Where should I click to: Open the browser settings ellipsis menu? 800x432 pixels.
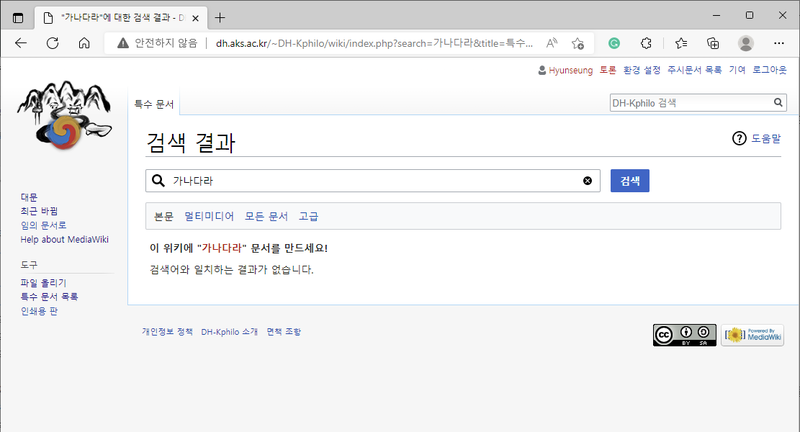coord(779,43)
